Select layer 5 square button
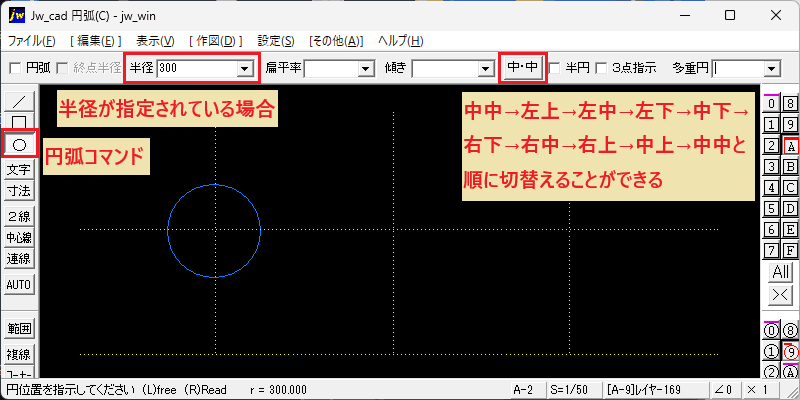Screen dimensions: 800x400 [772, 209]
